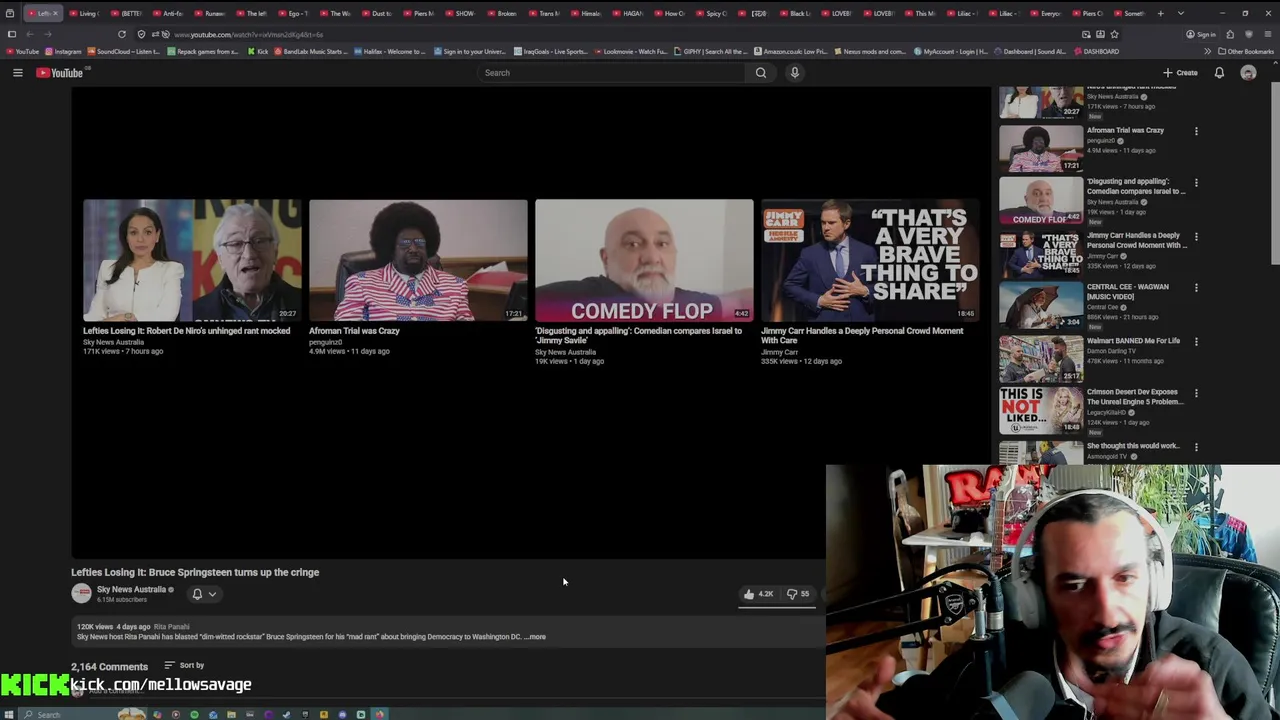Open the YouTube guide hamburger menu
The width and height of the screenshot is (1280, 720).
click(x=17, y=72)
